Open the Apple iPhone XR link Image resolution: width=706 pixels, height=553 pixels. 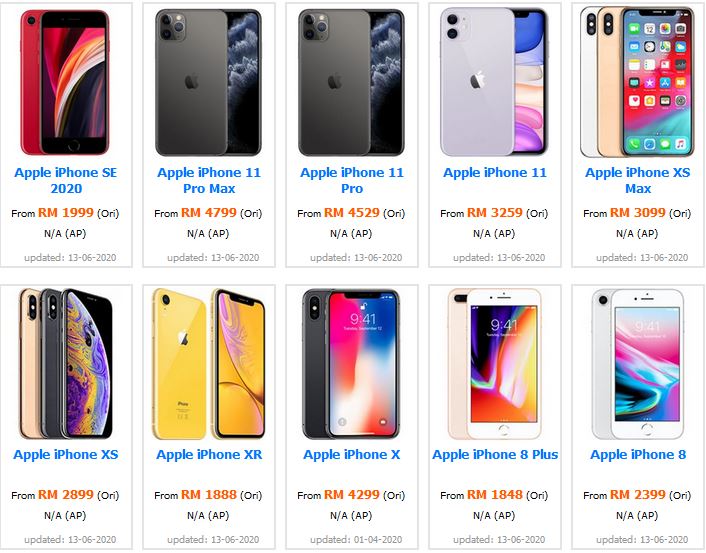tap(209, 455)
